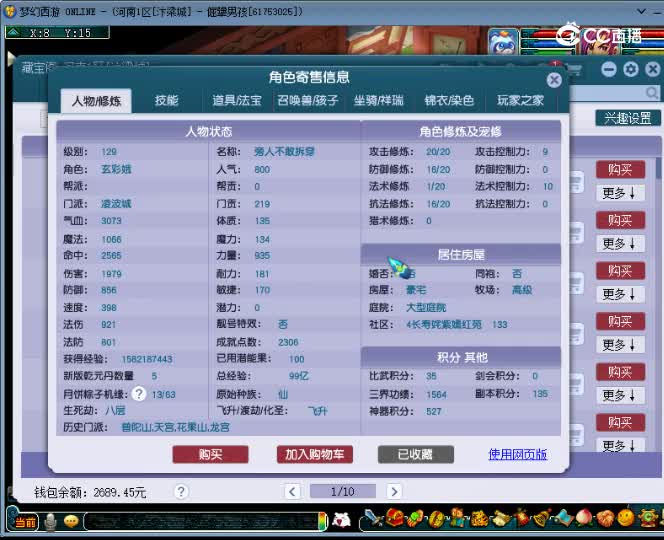Open the 玩家之家 tab

[520, 101]
